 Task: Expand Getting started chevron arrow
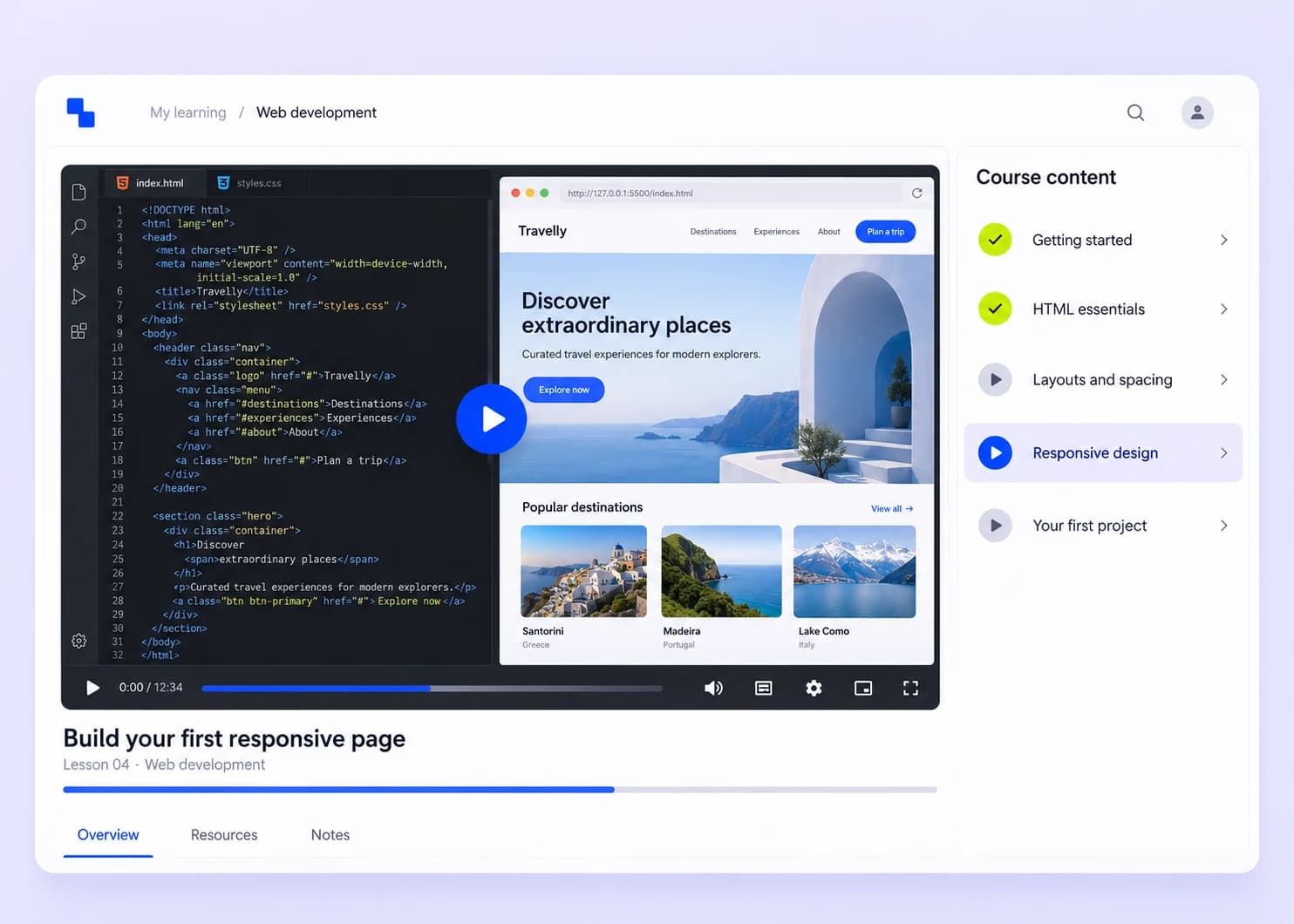click(x=1224, y=240)
